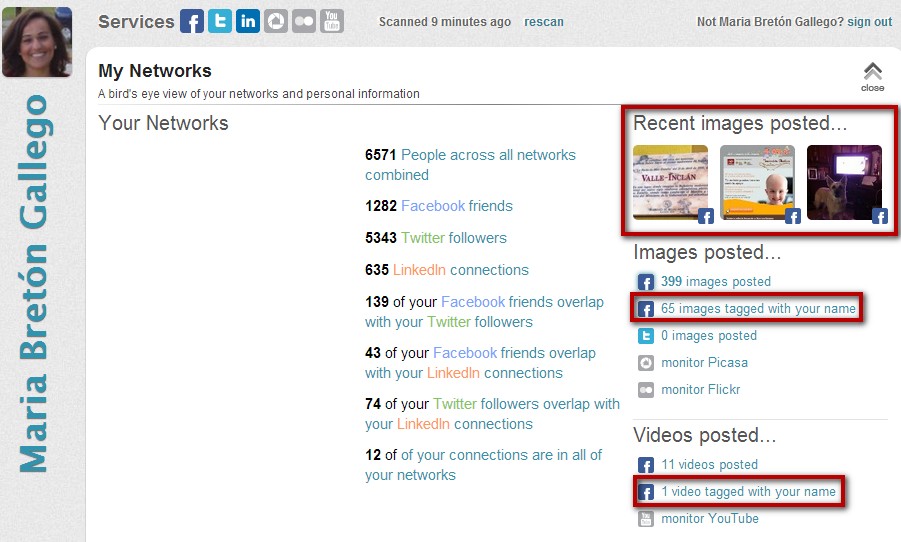Click 74 Twitter-LinkedIn overlap stat

492,414
